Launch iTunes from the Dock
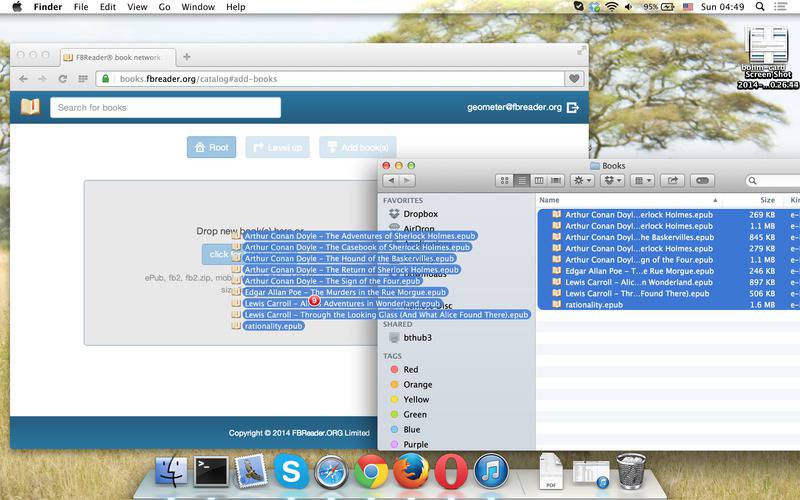This screenshot has height=500, width=800. (491, 471)
